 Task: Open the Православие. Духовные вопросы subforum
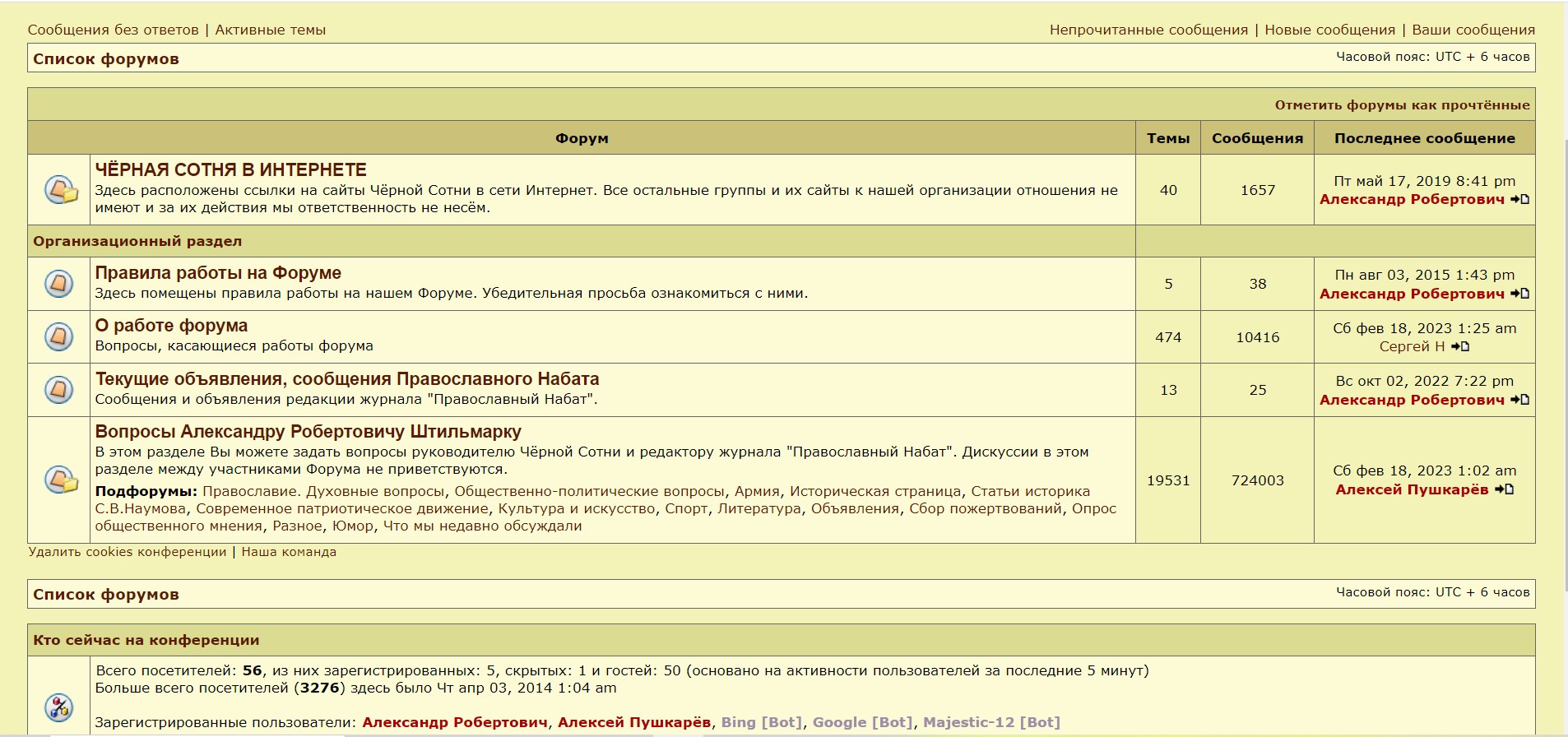click(x=323, y=491)
